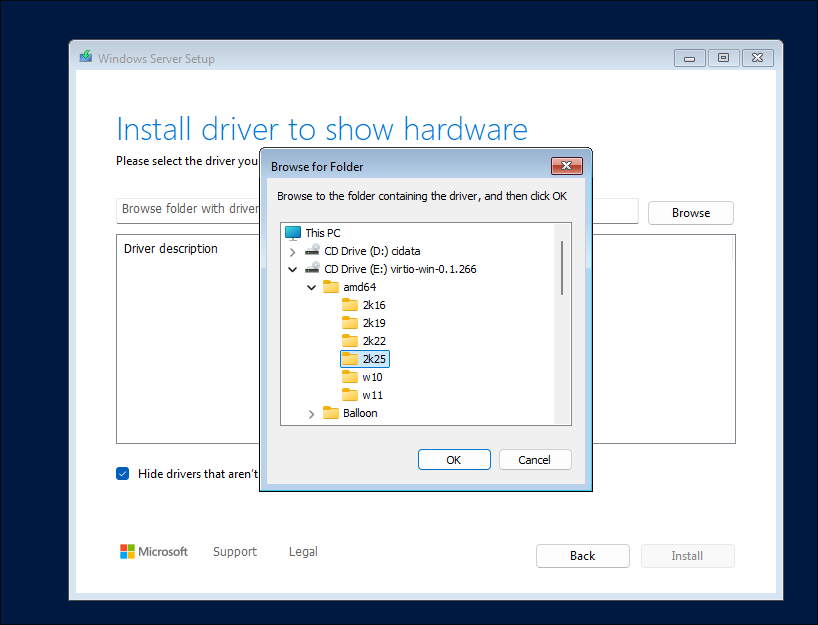Confirm folder selection with OK
The width and height of the screenshot is (818, 625).
(x=454, y=460)
